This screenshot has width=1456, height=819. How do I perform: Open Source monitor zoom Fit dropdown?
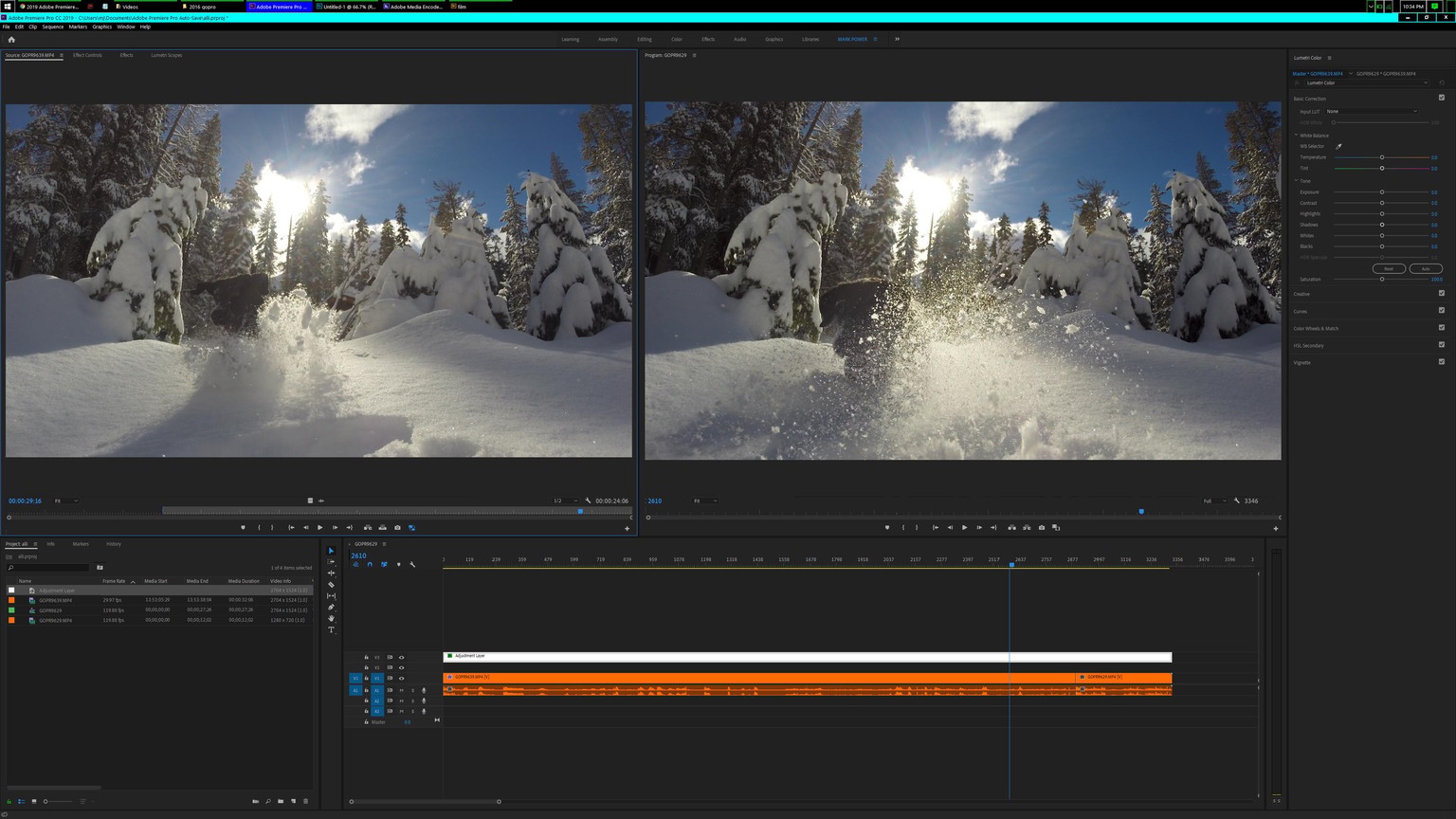point(65,501)
